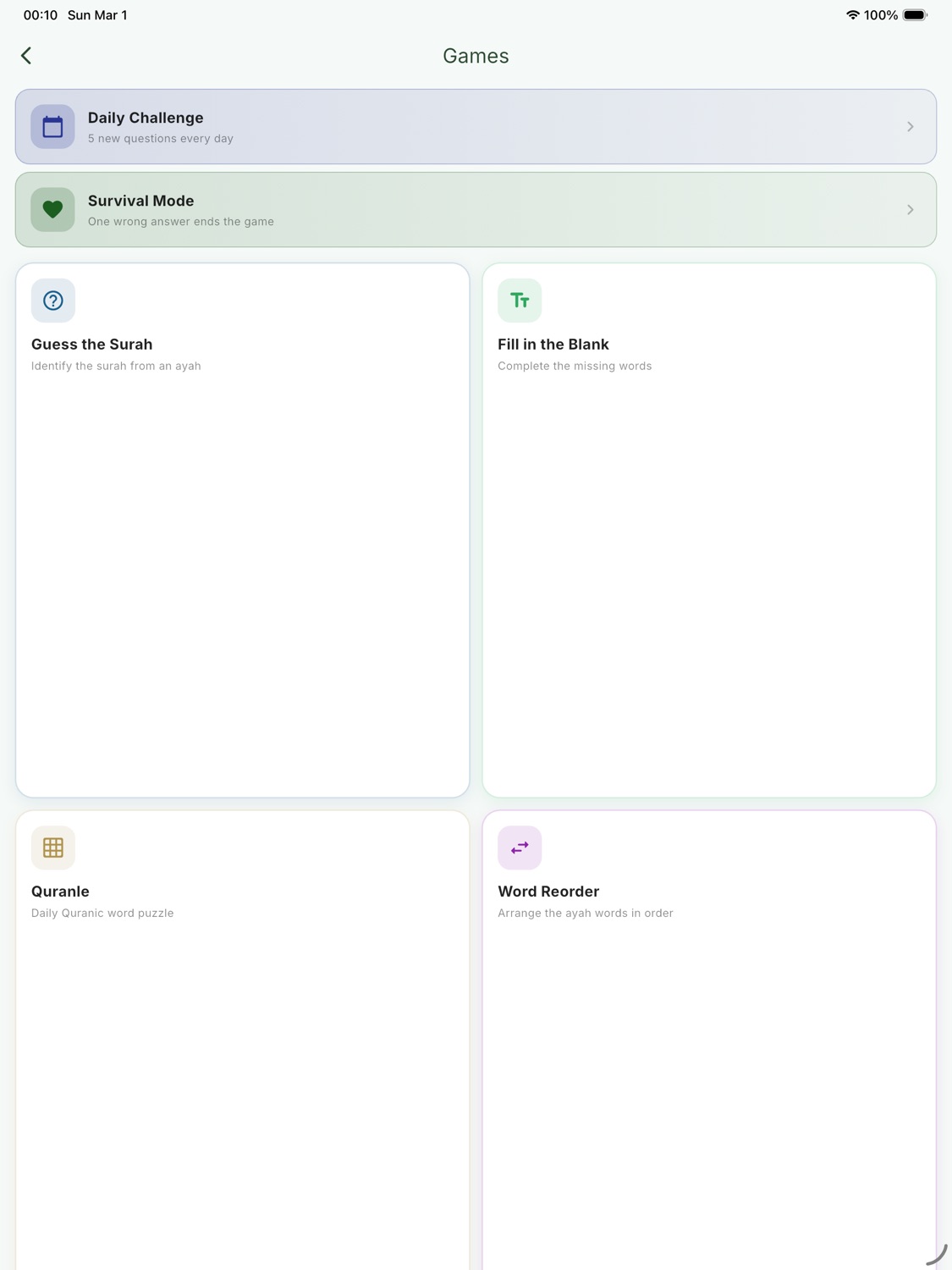Screen dimensions: 952x1270
Task: Launch the Word Reorder game
Action: coord(709,1041)
